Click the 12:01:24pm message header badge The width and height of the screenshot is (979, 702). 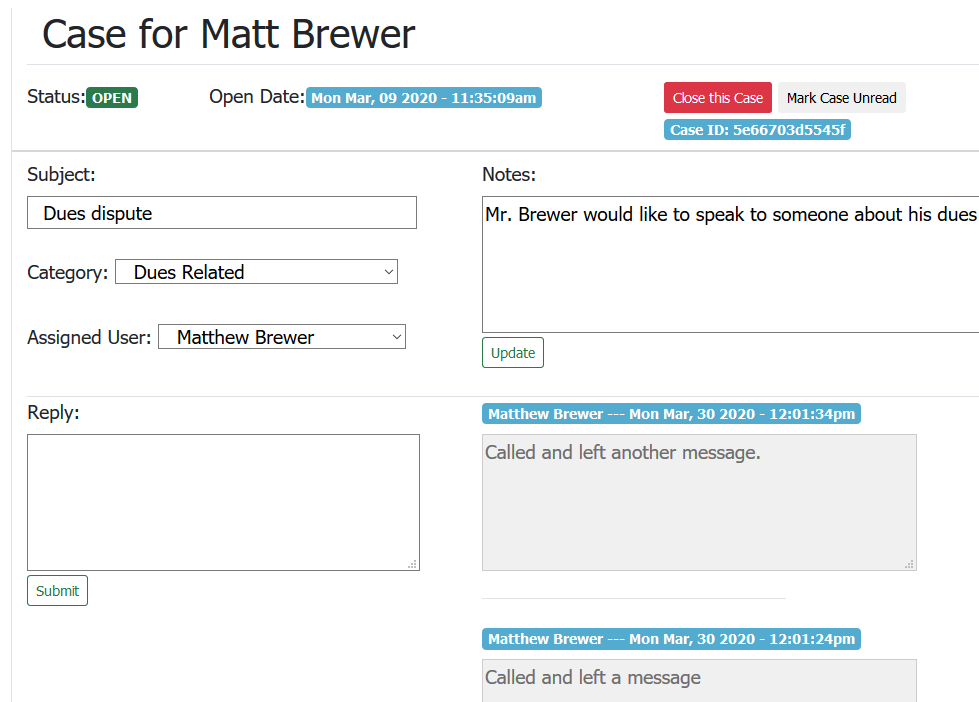(x=671, y=639)
